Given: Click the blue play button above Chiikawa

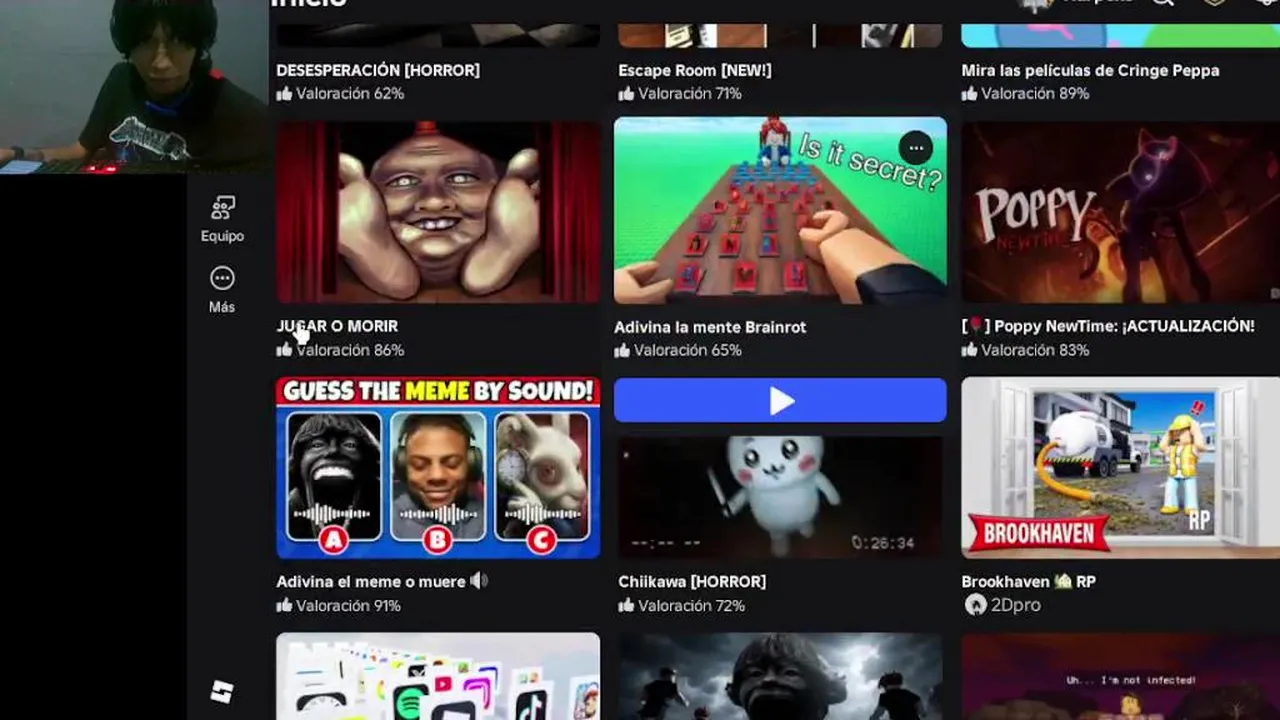Looking at the screenshot, I should click(x=780, y=401).
